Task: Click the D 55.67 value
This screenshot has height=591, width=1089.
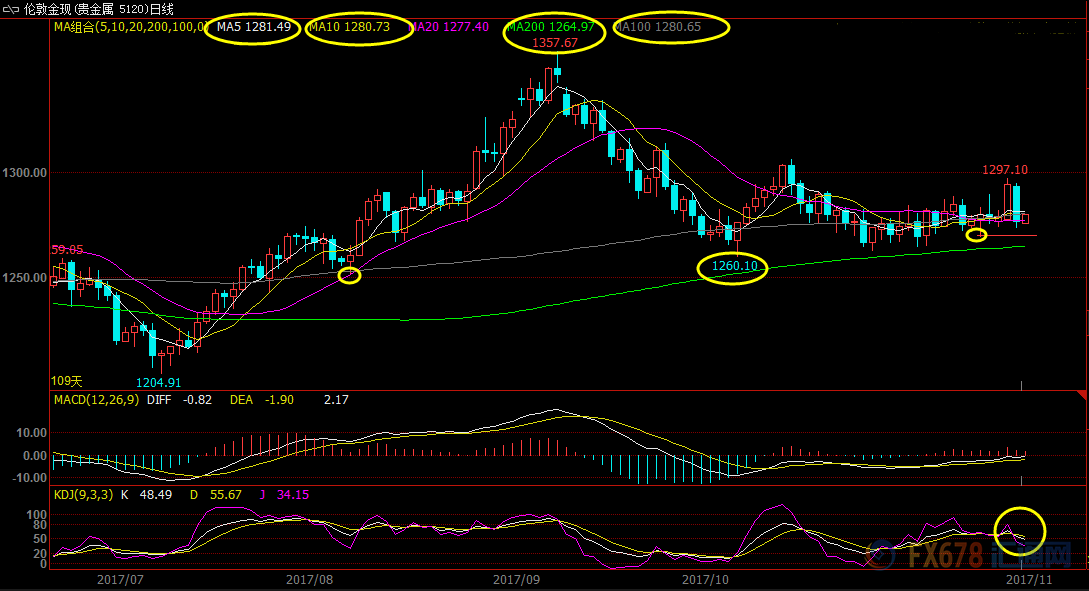Action: coord(216,495)
